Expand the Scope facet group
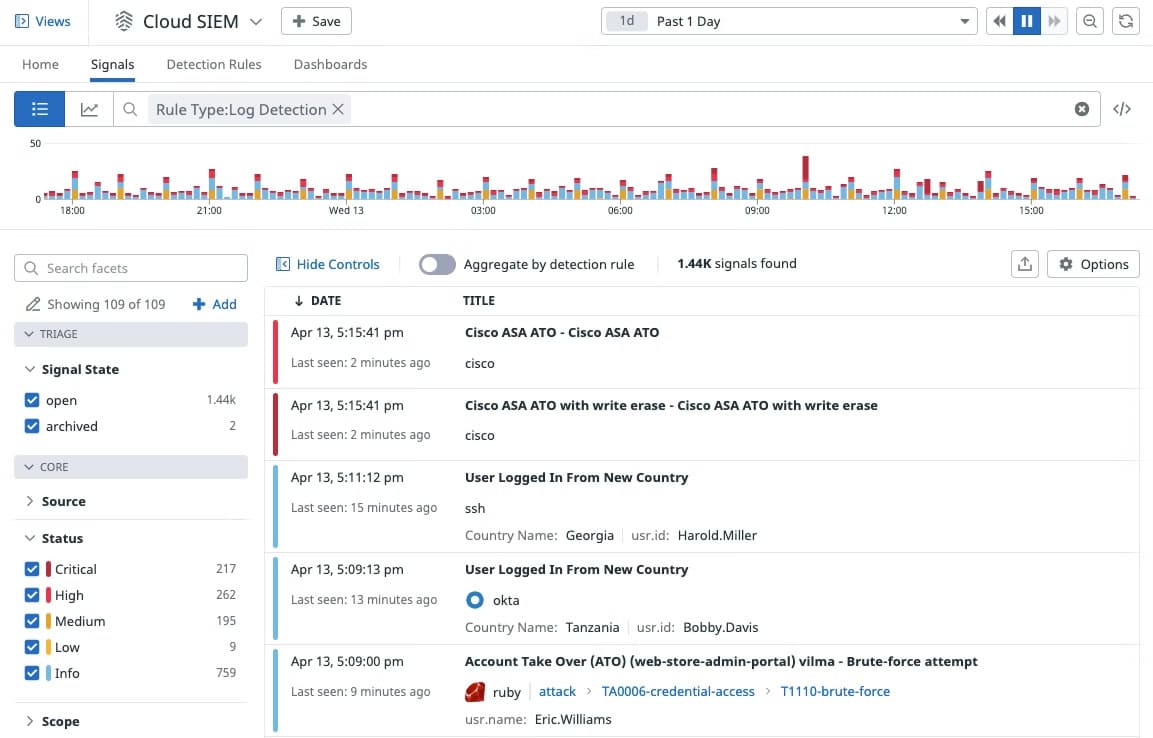Viewport: 1153px width, 738px height. tap(60, 721)
